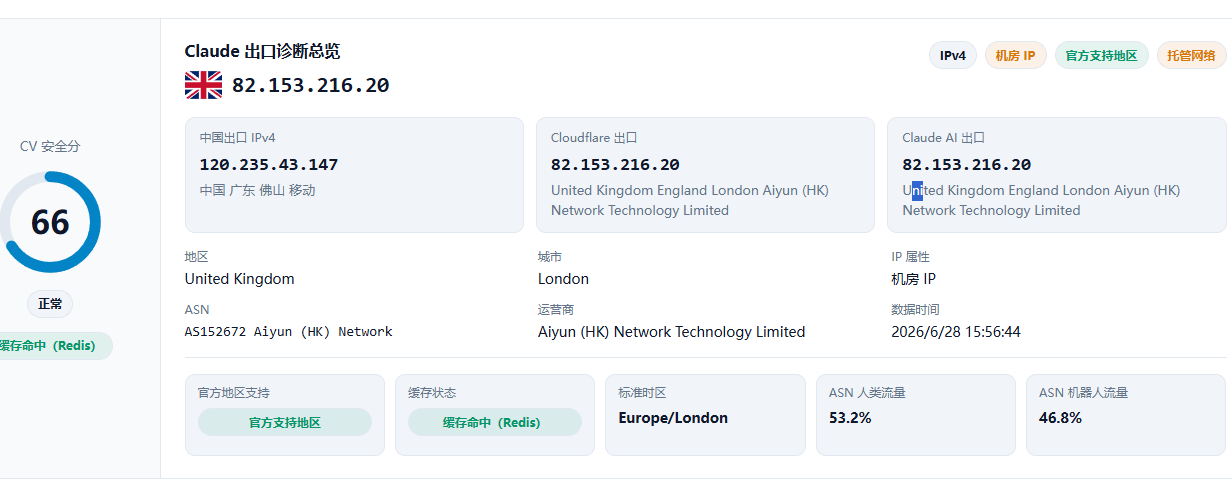The image size is (1232, 484).
Task: Click the 中国出口 IPv4 label
Action: tap(237, 138)
